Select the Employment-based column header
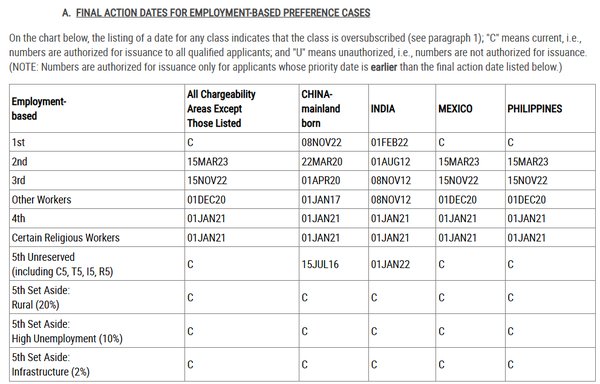600x384 pixels. pos(39,109)
